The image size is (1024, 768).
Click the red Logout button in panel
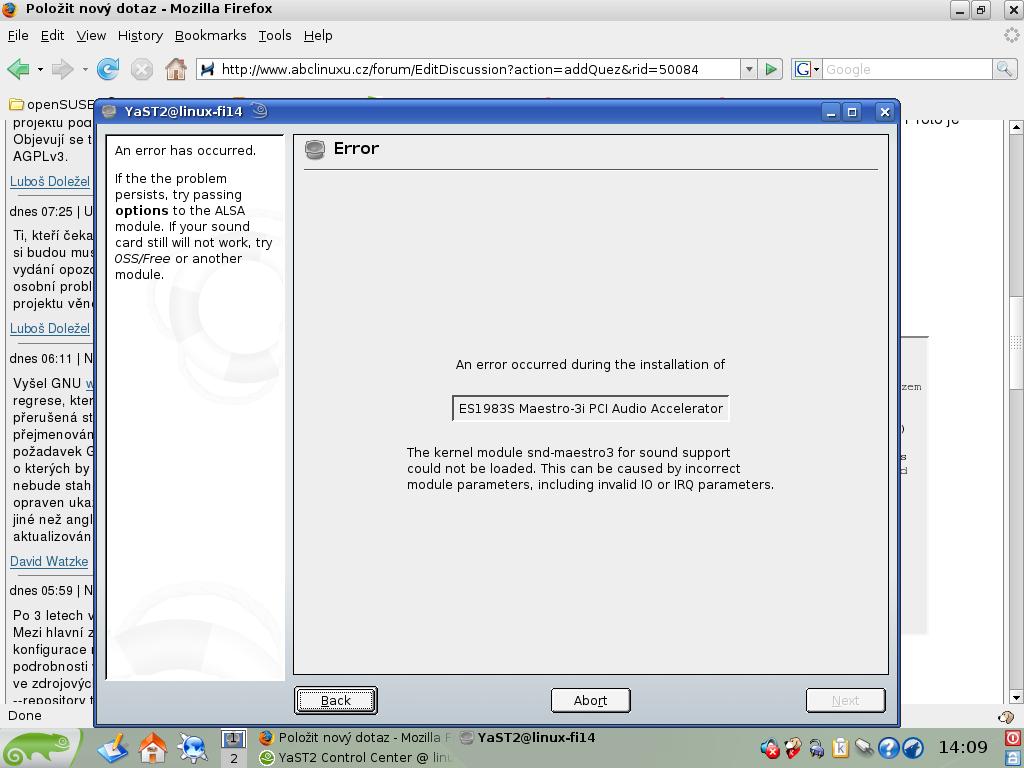pyautogui.click(x=1014, y=739)
